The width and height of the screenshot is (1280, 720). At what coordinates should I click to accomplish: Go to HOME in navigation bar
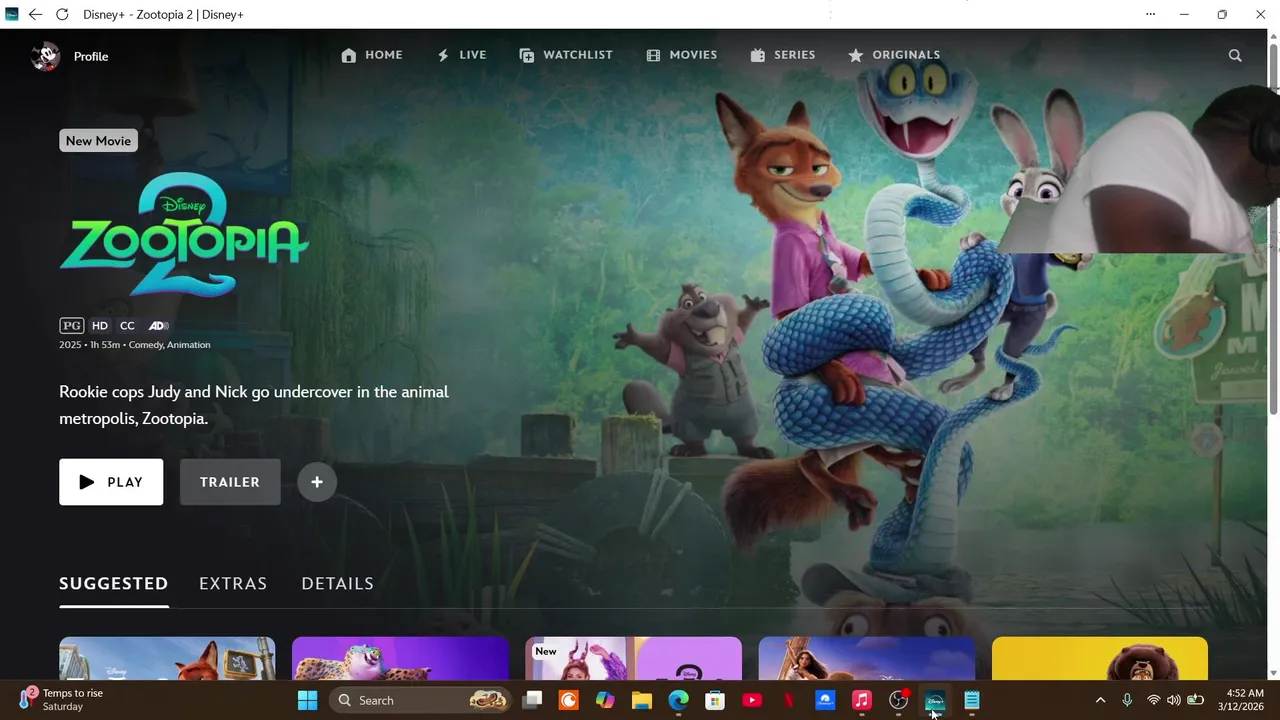tap(371, 55)
